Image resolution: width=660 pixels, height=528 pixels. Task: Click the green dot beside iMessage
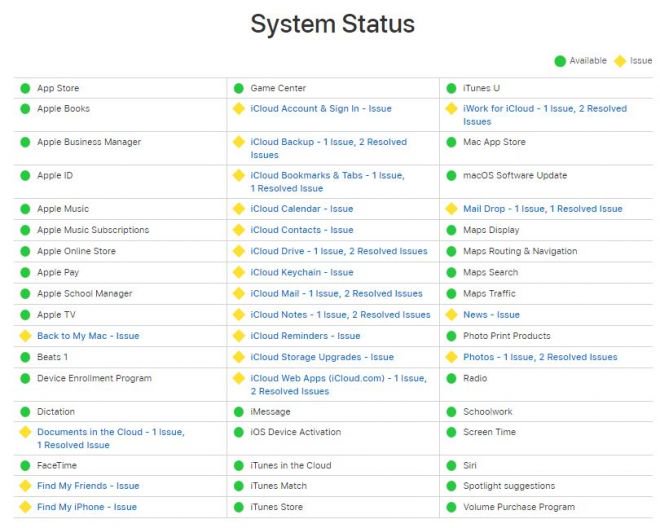(239, 411)
